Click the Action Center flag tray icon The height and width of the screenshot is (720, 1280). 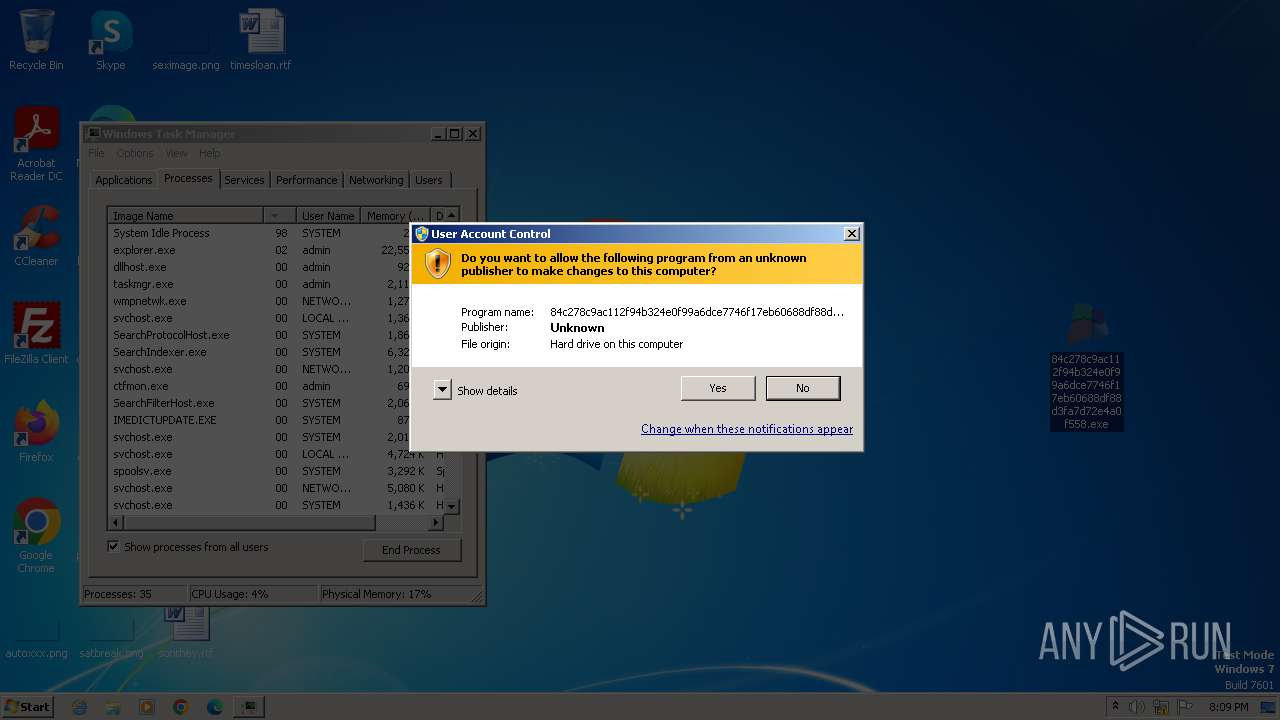click(1186, 707)
